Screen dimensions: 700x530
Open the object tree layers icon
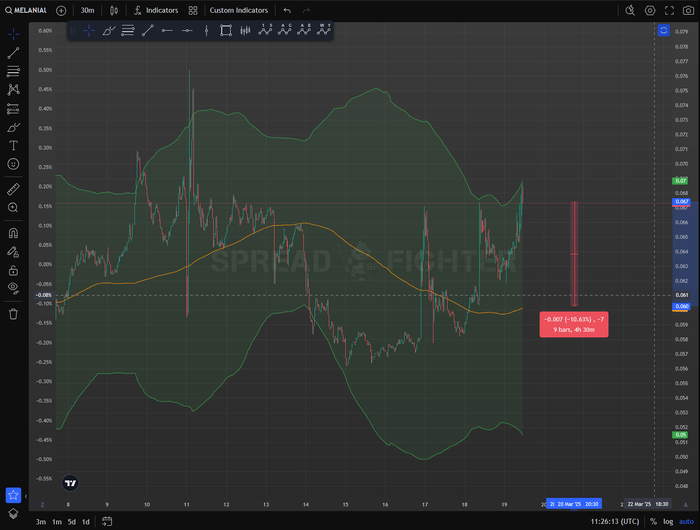tap(13, 513)
